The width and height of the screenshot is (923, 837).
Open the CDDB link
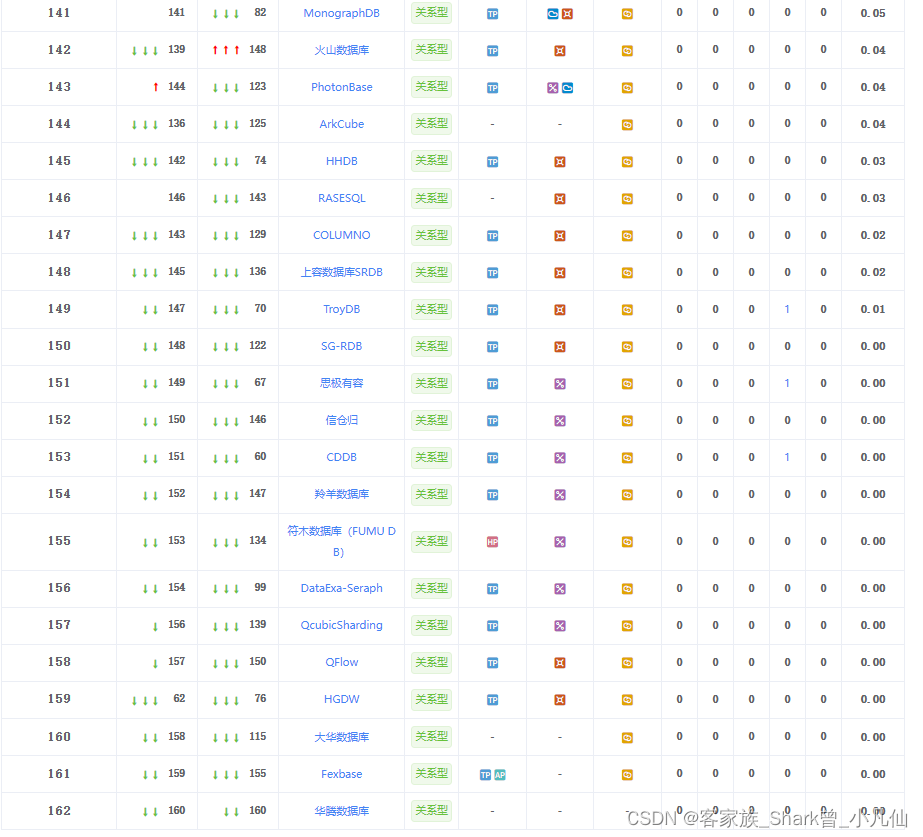coord(341,457)
